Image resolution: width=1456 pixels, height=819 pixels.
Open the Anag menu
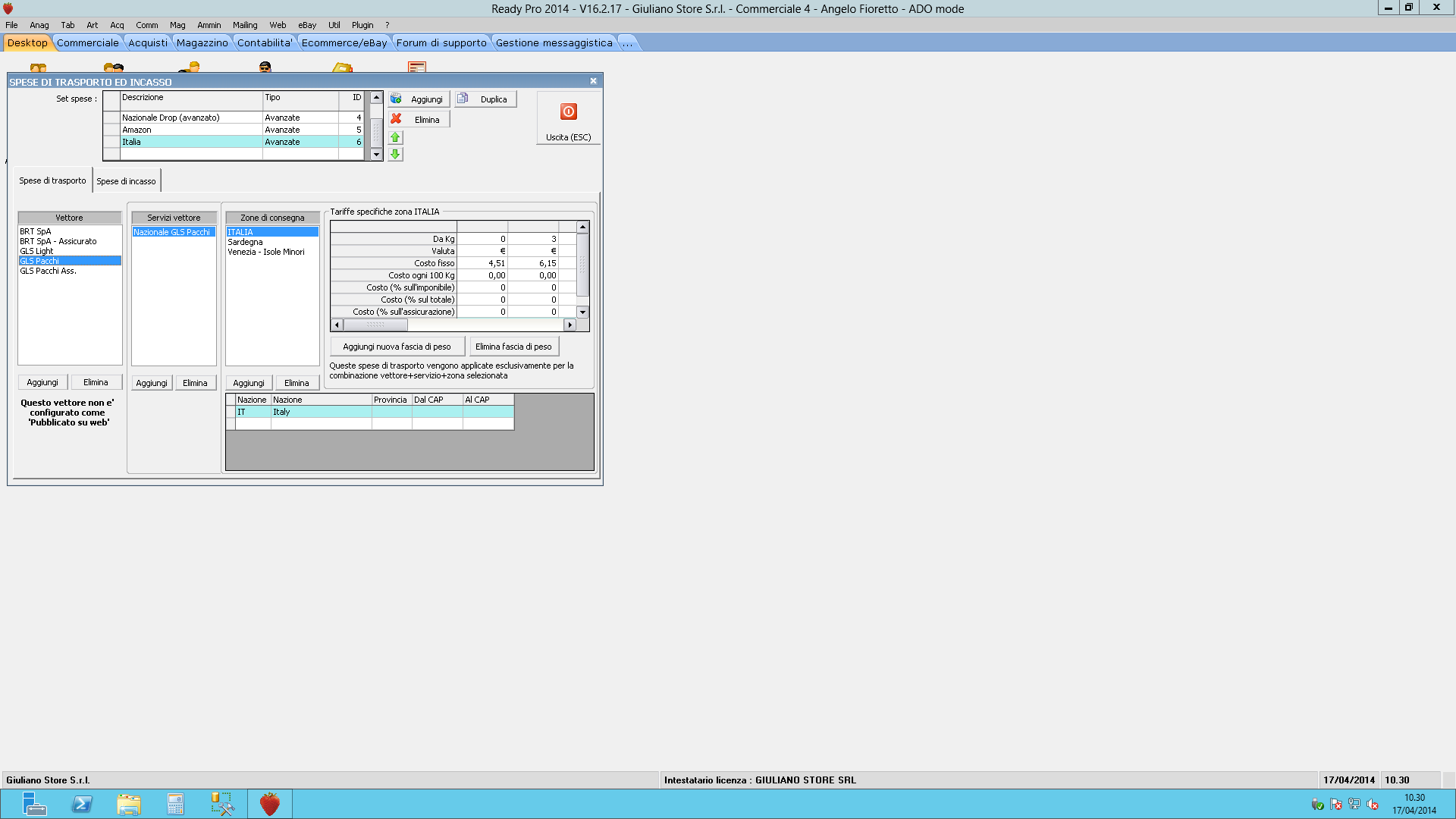click(39, 25)
